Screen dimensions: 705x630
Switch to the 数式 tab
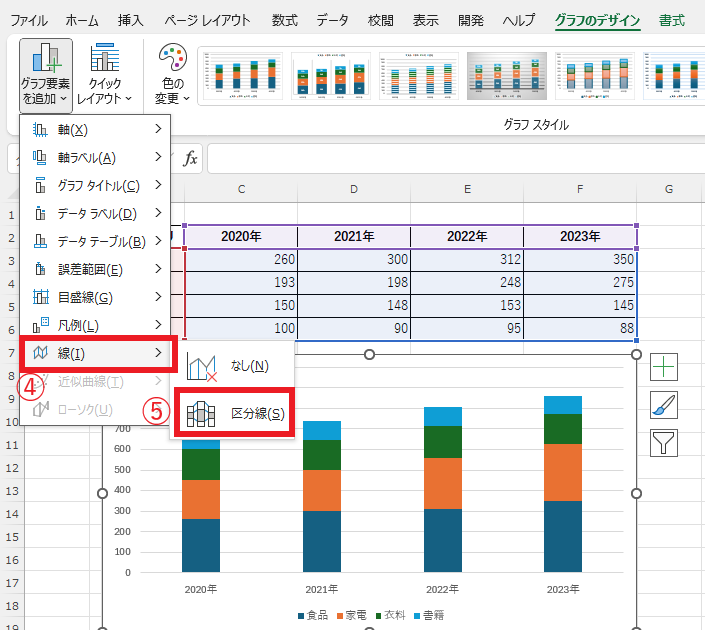point(285,20)
